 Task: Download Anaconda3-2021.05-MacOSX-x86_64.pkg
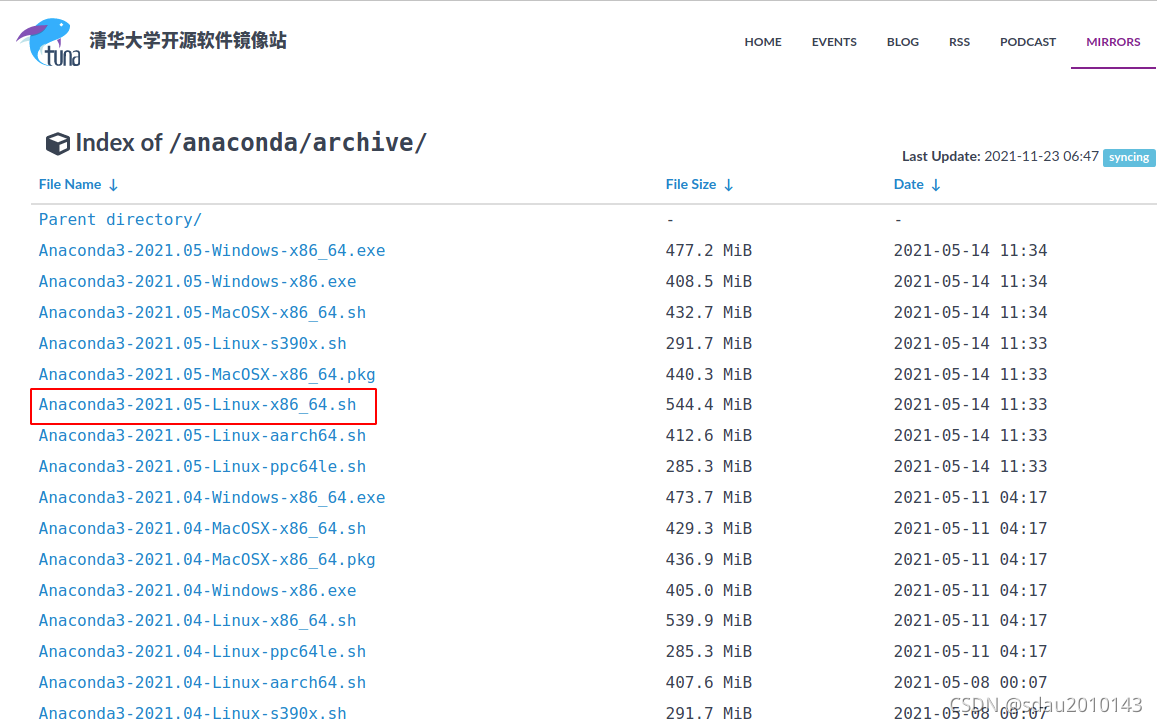point(207,374)
